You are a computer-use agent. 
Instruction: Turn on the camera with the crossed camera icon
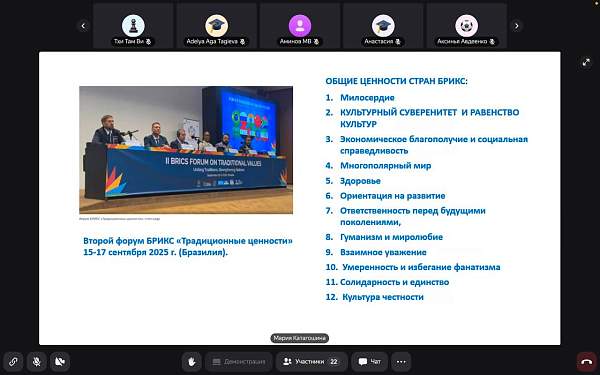click(x=60, y=362)
